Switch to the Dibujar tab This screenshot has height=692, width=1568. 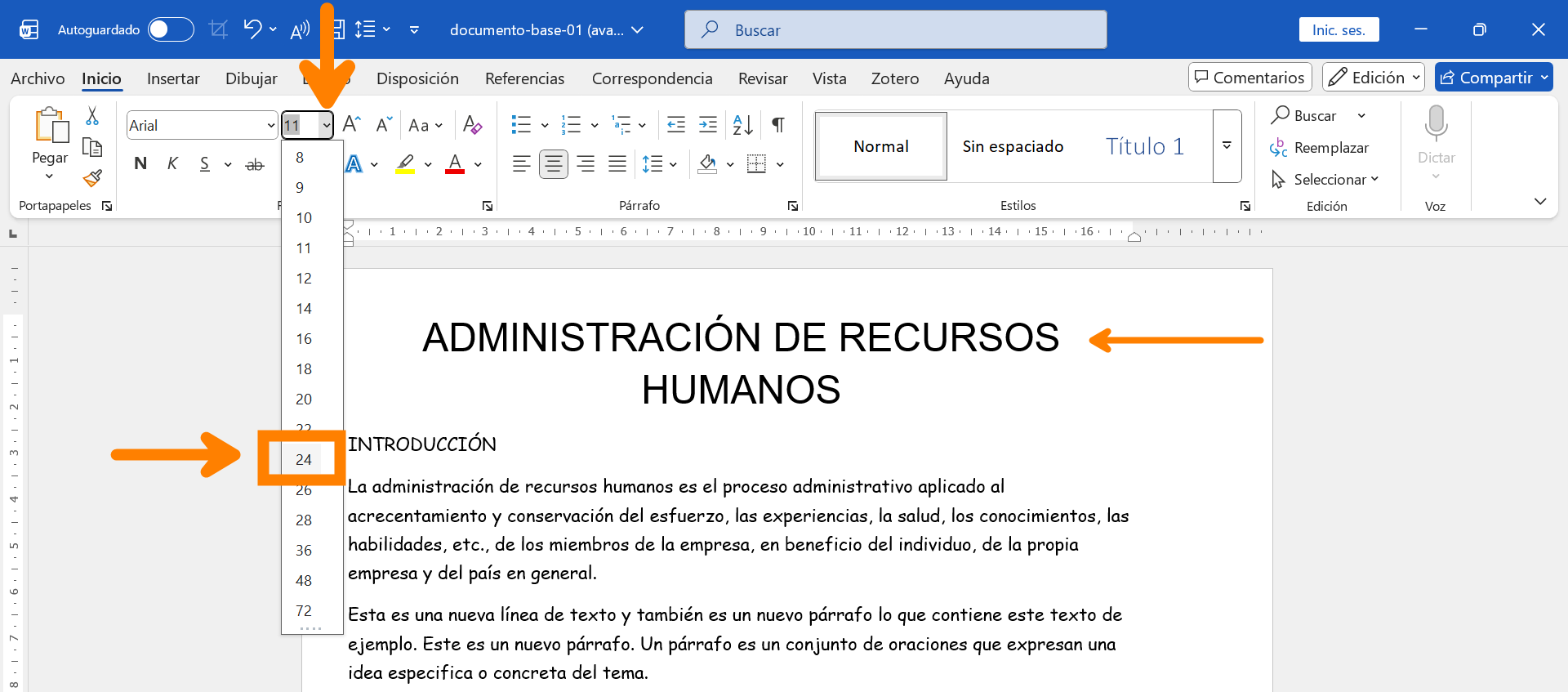[252, 78]
